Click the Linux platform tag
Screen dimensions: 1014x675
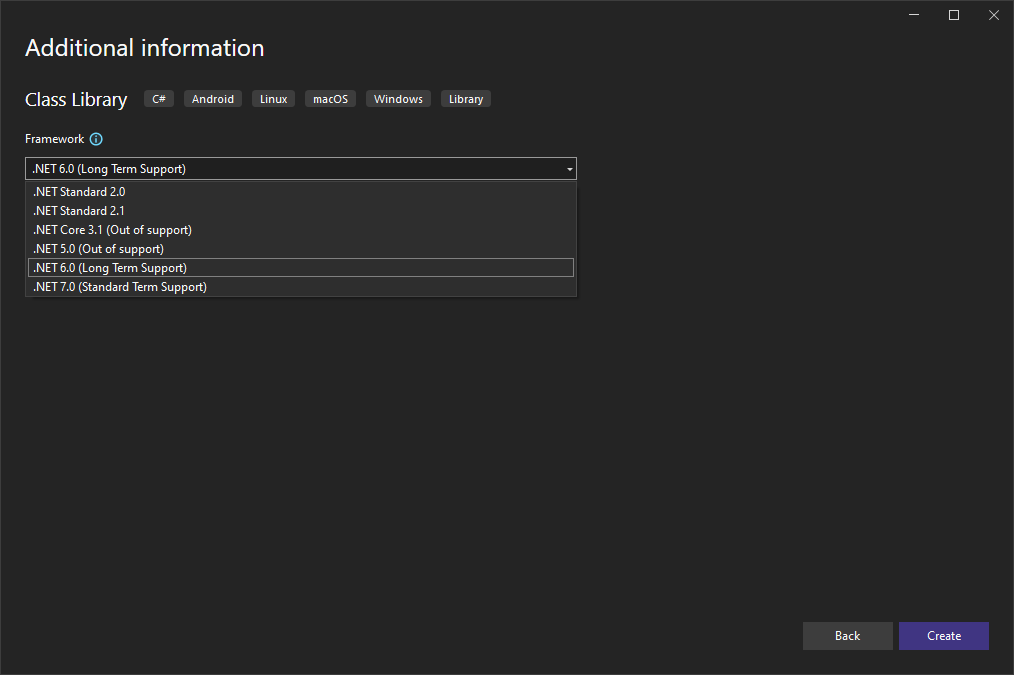[273, 99]
